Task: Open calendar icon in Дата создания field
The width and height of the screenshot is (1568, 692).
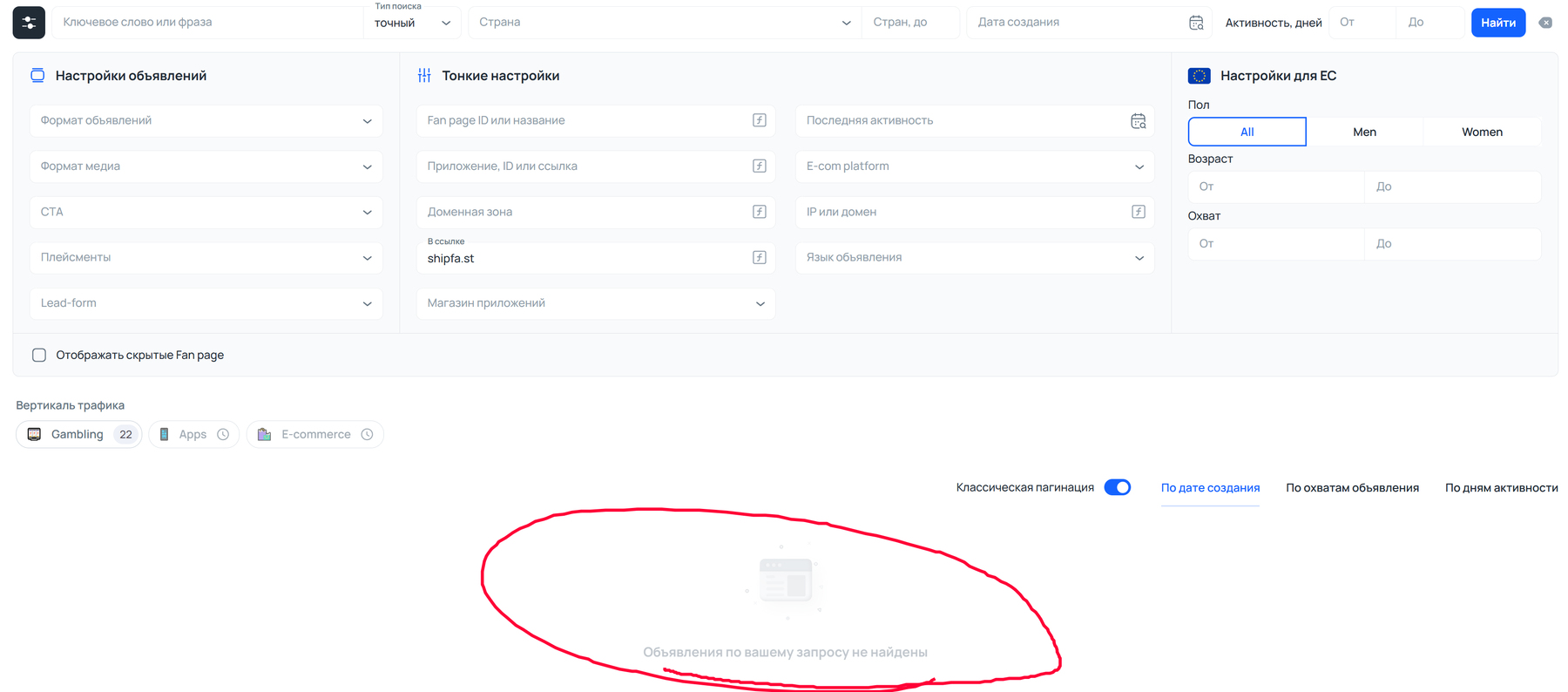Action: (1196, 23)
